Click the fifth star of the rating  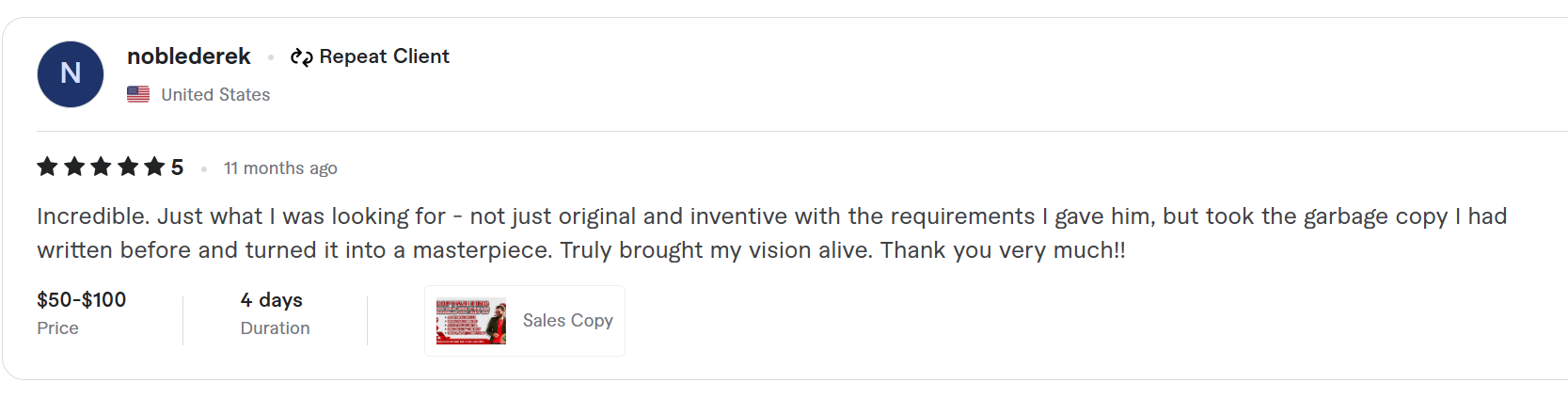154,168
